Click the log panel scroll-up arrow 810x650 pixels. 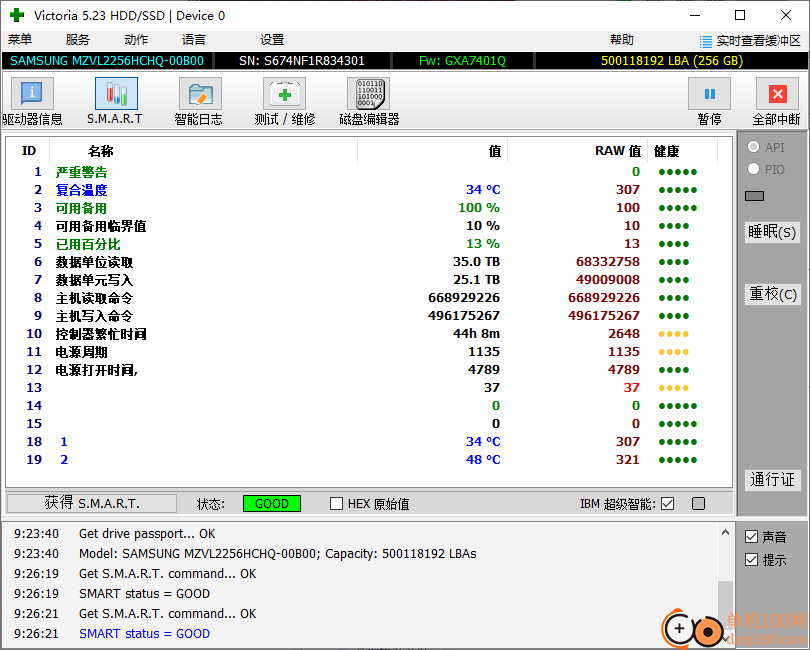pyautogui.click(x=725, y=532)
